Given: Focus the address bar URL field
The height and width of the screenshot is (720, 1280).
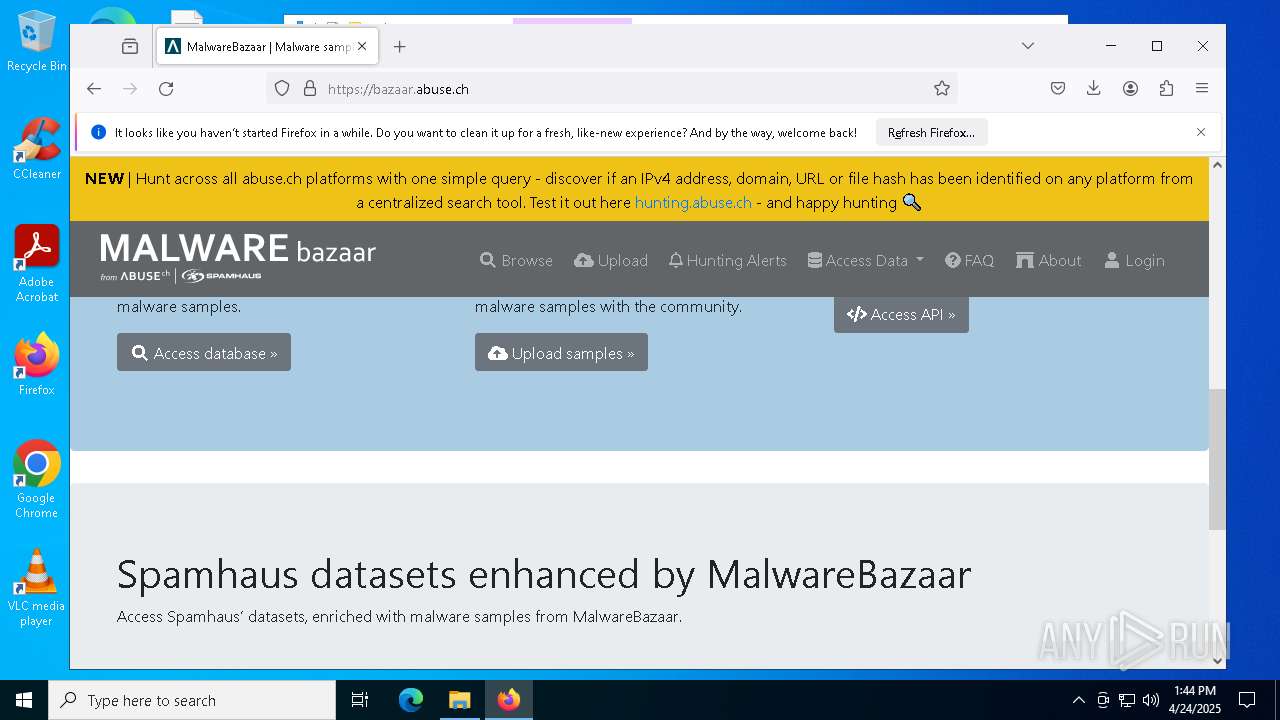Looking at the screenshot, I should pyautogui.click(x=610, y=89).
